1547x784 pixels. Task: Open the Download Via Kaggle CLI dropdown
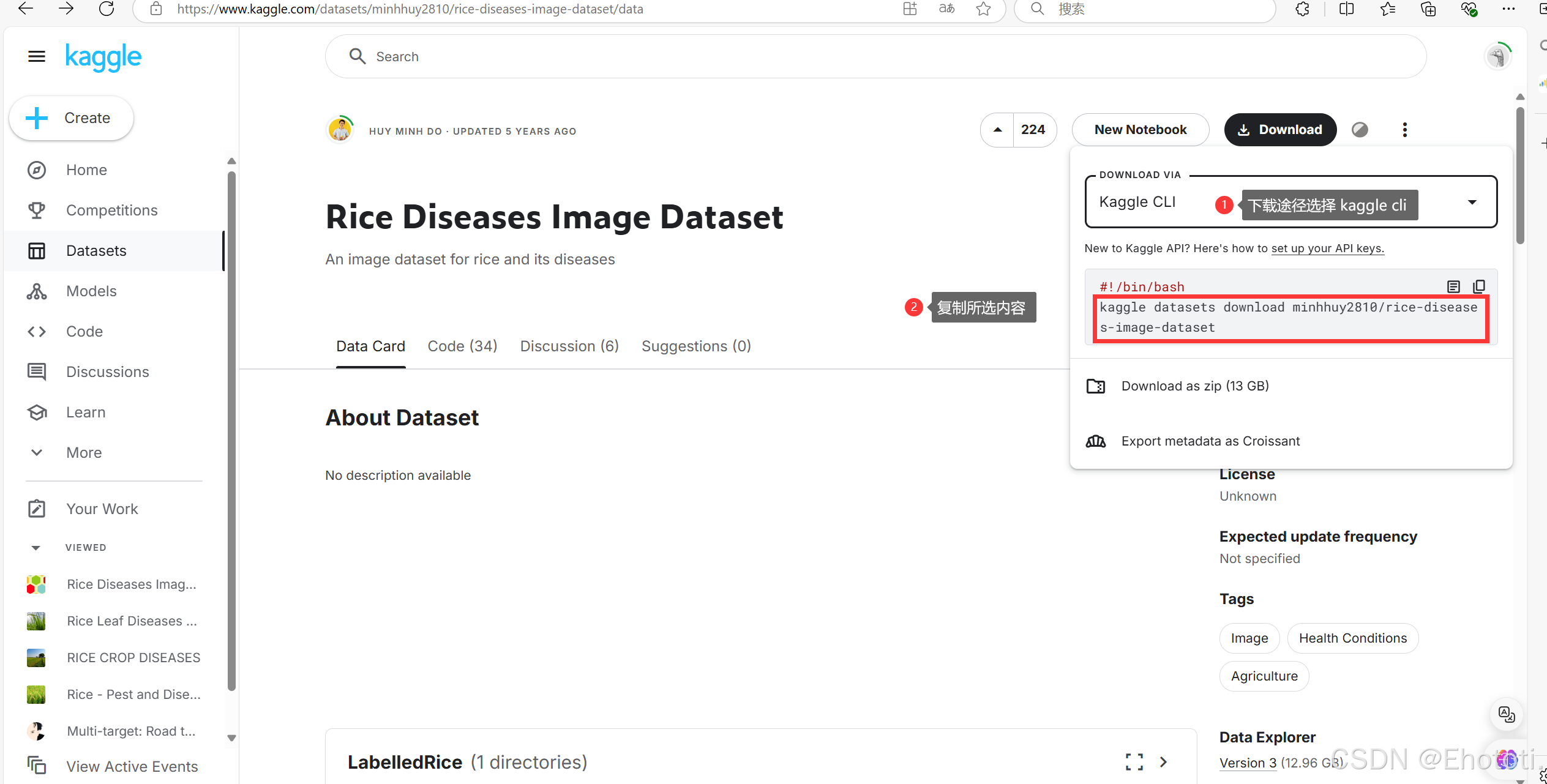(1472, 203)
